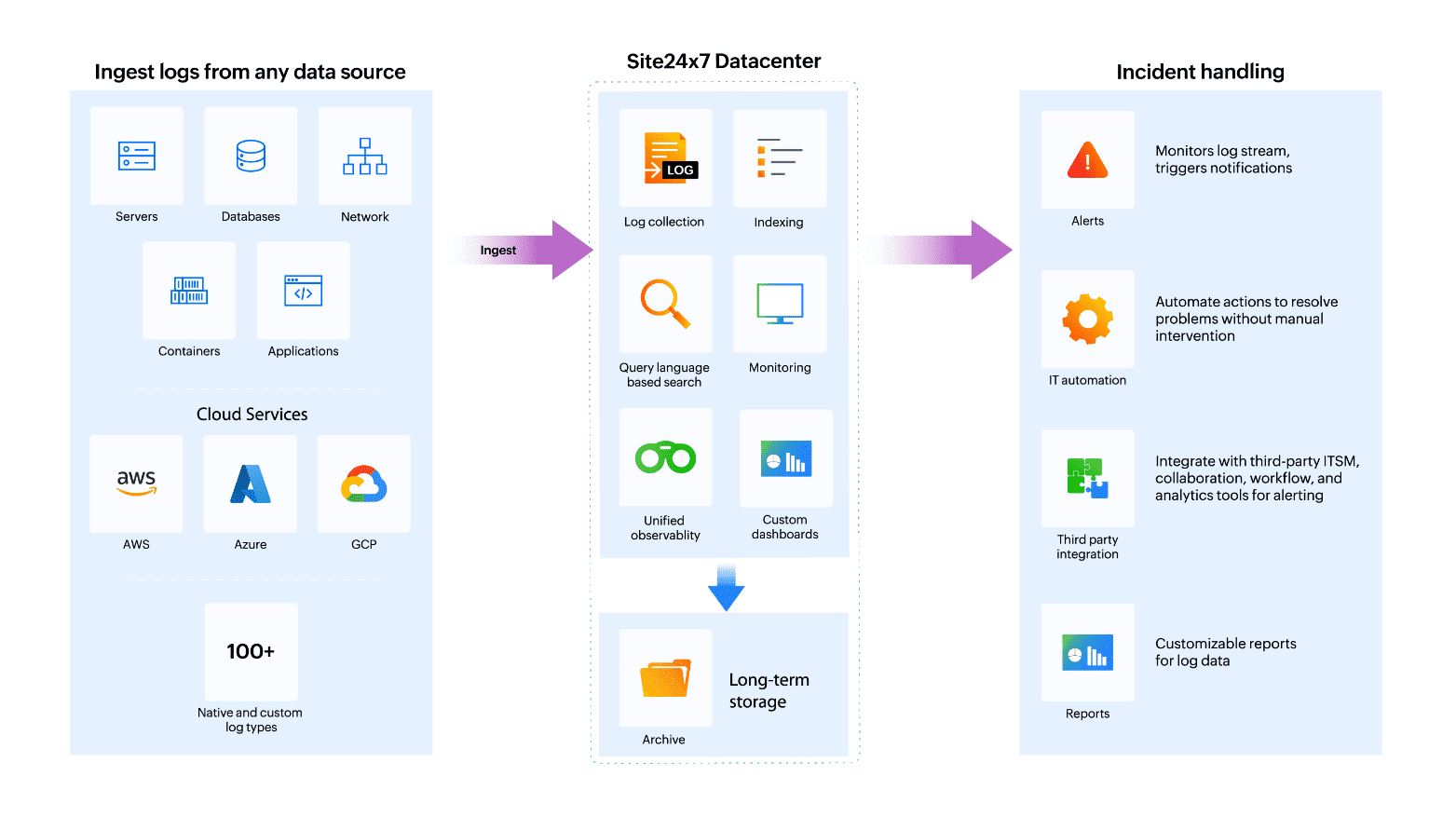Select the 'Monitoring' caption

780,368
